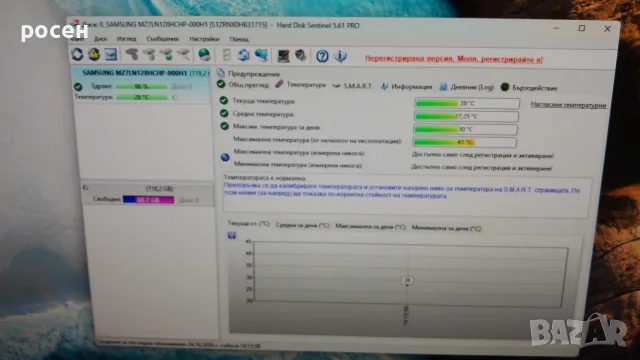Click the green check beside Текуща температура
Screen dimensions: 640x360
point(224,100)
